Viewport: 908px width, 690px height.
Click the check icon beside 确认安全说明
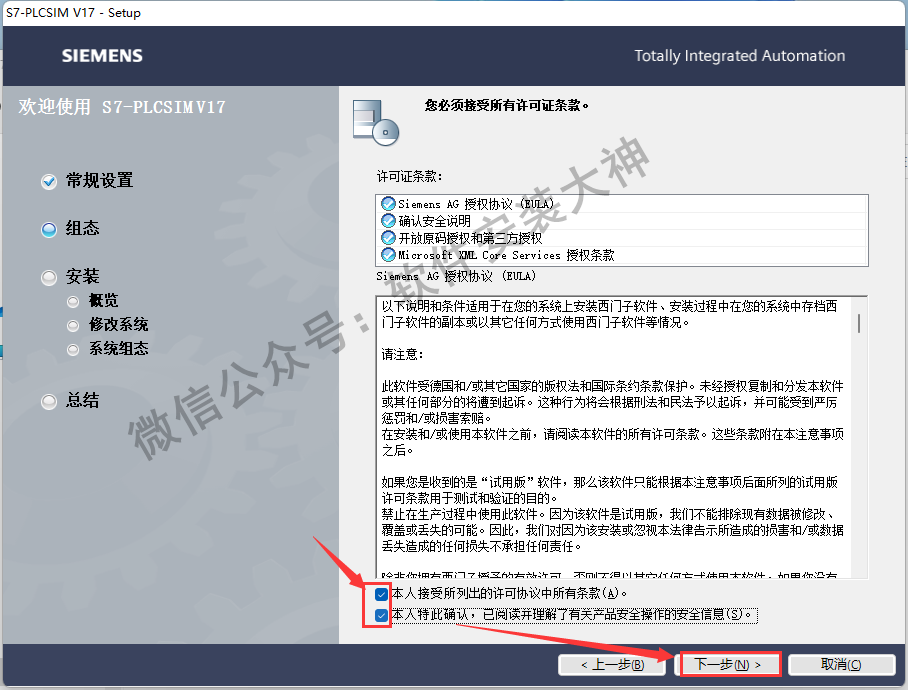pyautogui.click(x=388, y=221)
